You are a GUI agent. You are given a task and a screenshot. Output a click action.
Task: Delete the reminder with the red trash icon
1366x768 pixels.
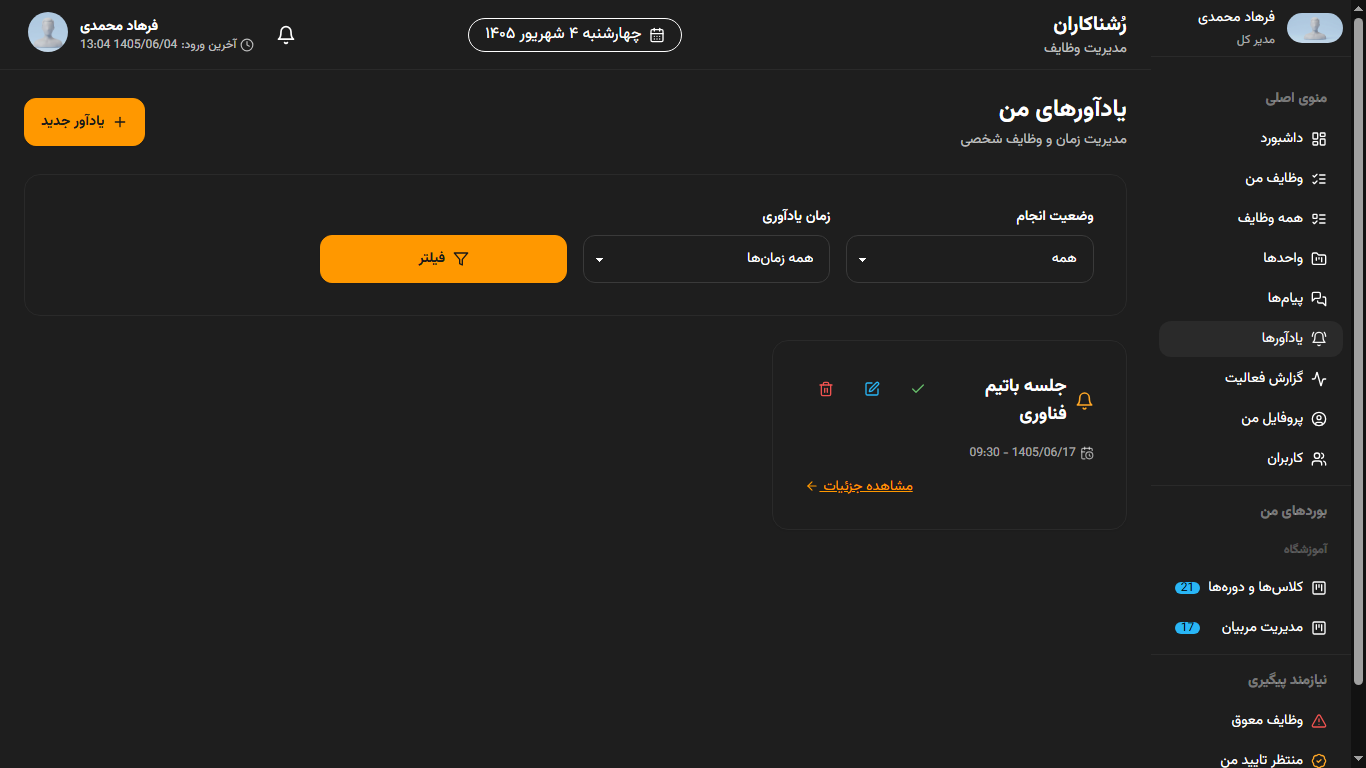pos(826,389)
